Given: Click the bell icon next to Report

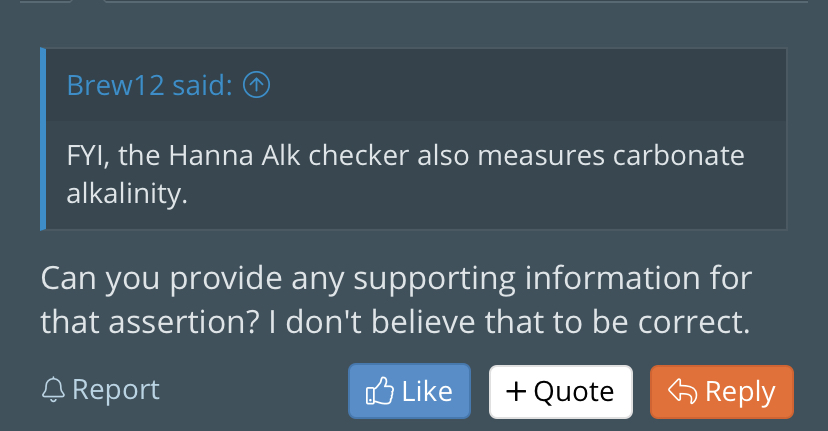Looking at the screenshot, I should click(x=53, y=390).
